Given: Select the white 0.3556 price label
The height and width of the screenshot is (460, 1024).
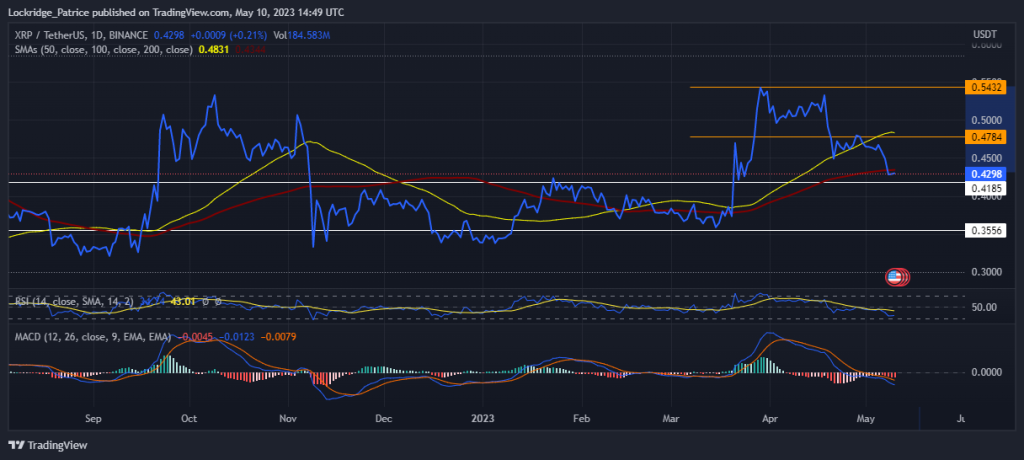Looking at the screenshot, I should (985, 231).
